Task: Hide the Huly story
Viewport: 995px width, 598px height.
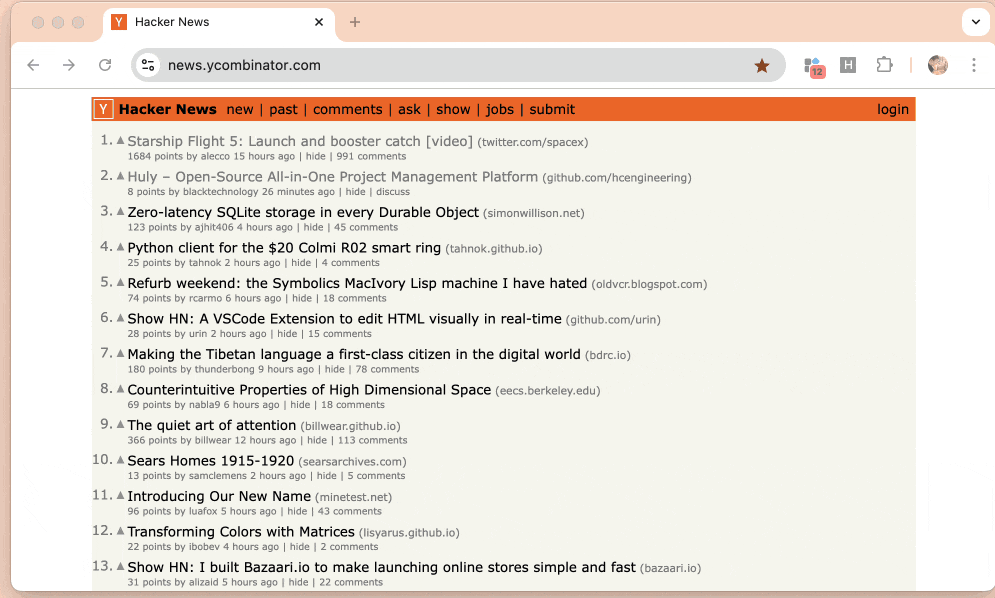Action: 355,192
